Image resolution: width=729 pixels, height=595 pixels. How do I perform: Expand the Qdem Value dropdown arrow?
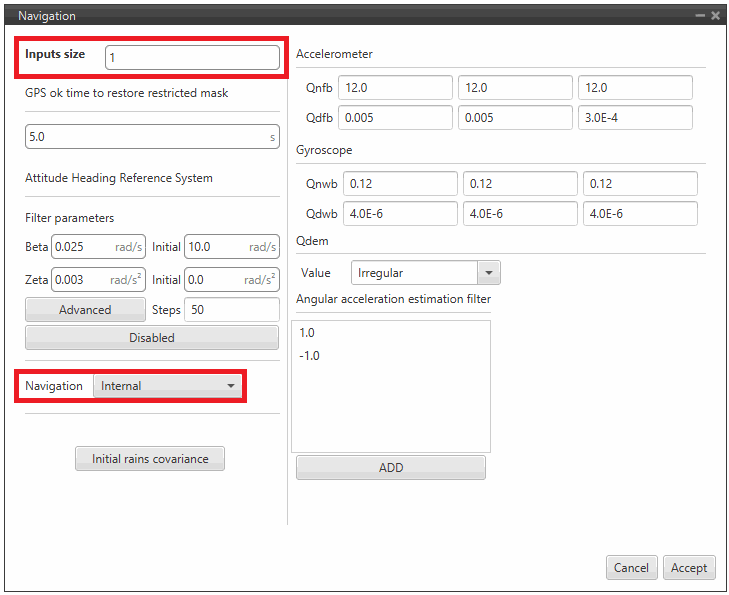[489, 273]
